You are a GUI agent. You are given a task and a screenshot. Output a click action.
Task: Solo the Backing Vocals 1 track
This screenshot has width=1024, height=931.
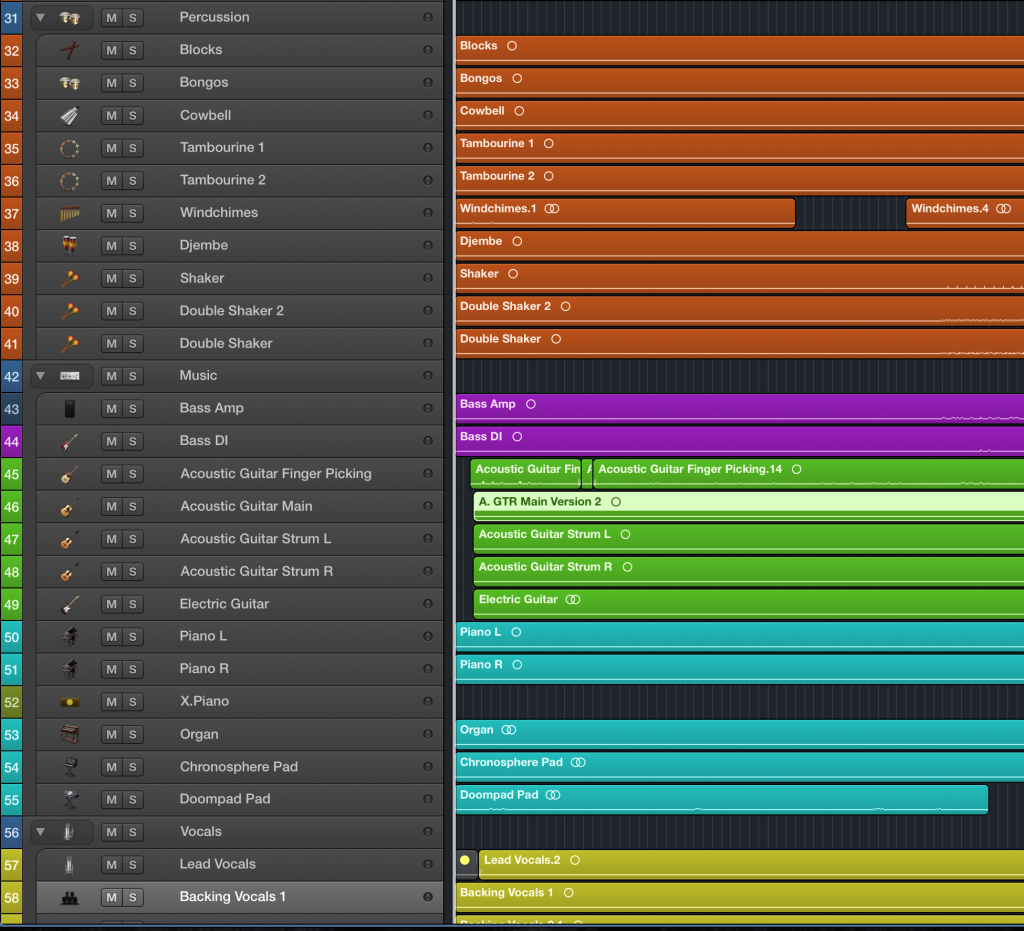[133, 897]
